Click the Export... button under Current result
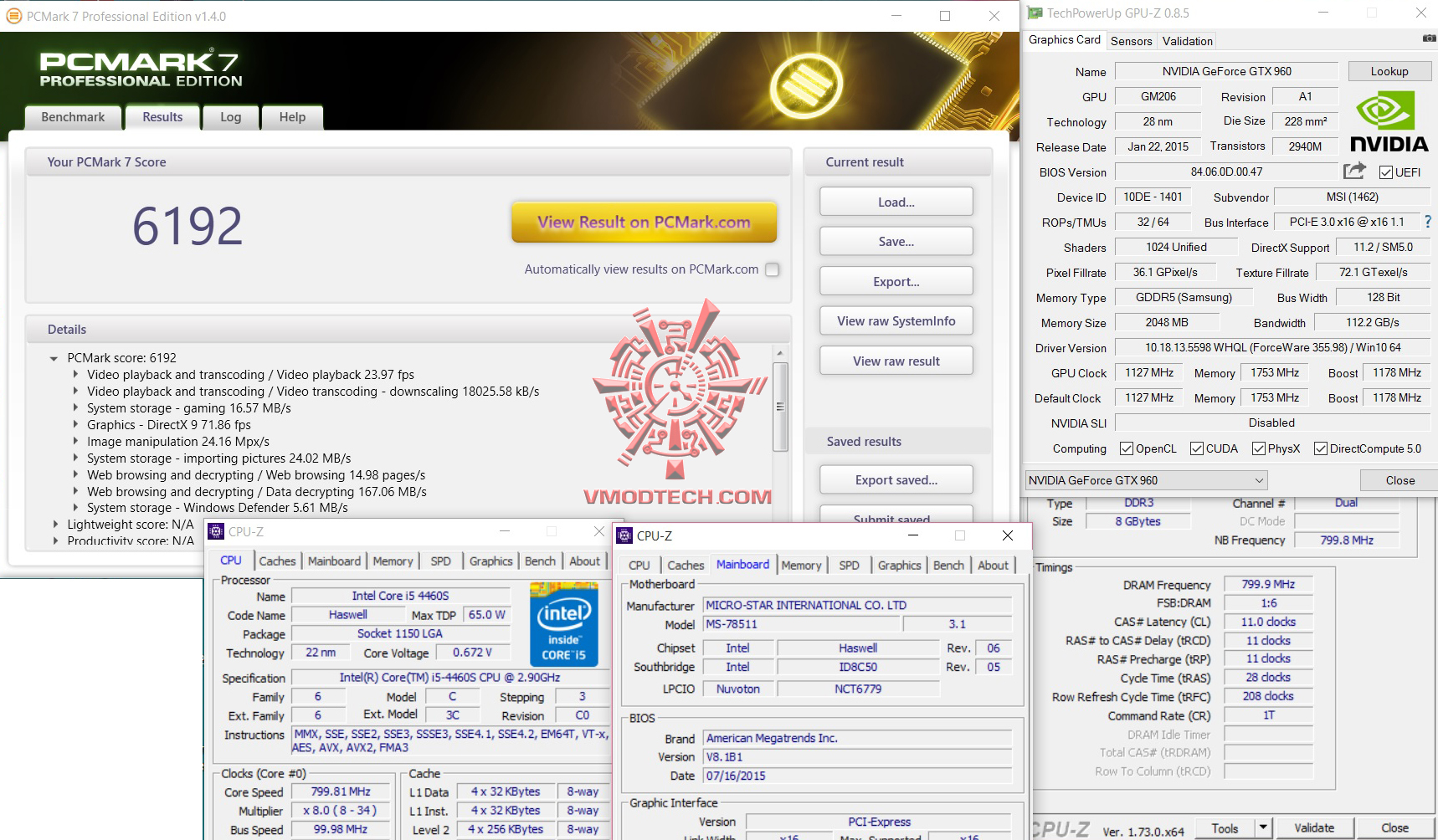Screen dimensions: 1438x840 pyautogui.click(x=896, y=281)
